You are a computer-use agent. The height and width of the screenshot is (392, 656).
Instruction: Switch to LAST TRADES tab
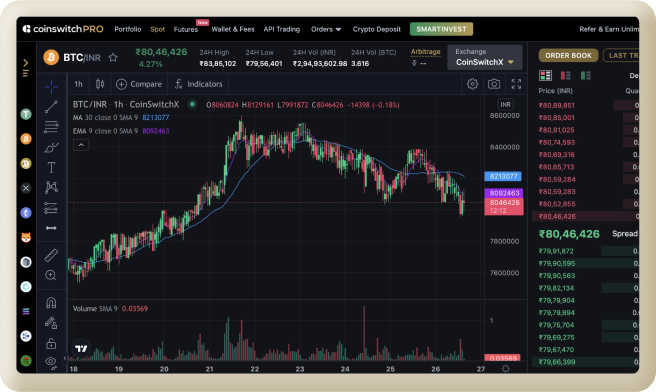[621, 55]
